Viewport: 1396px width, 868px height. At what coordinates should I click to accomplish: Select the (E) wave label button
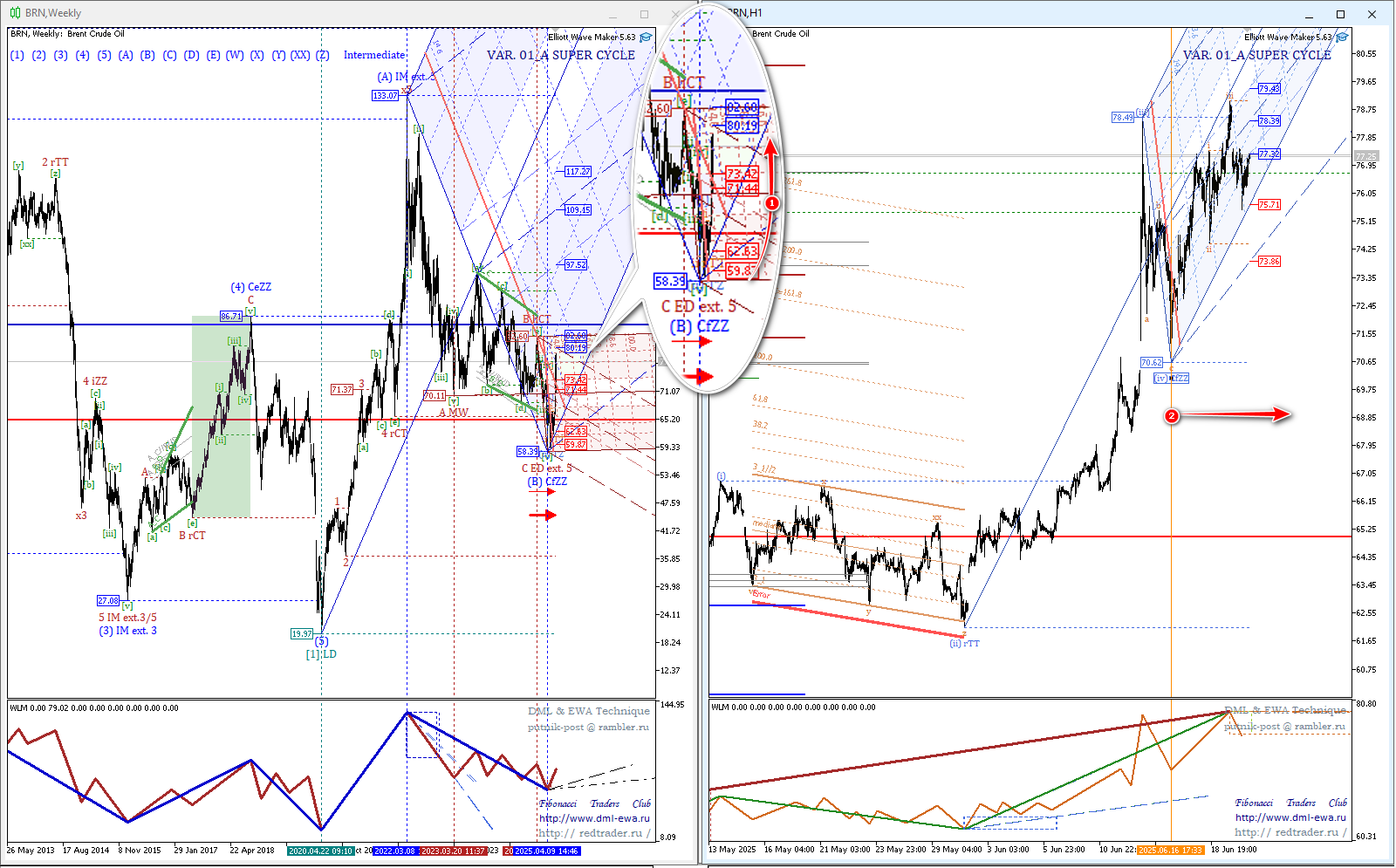coord(214,55)
